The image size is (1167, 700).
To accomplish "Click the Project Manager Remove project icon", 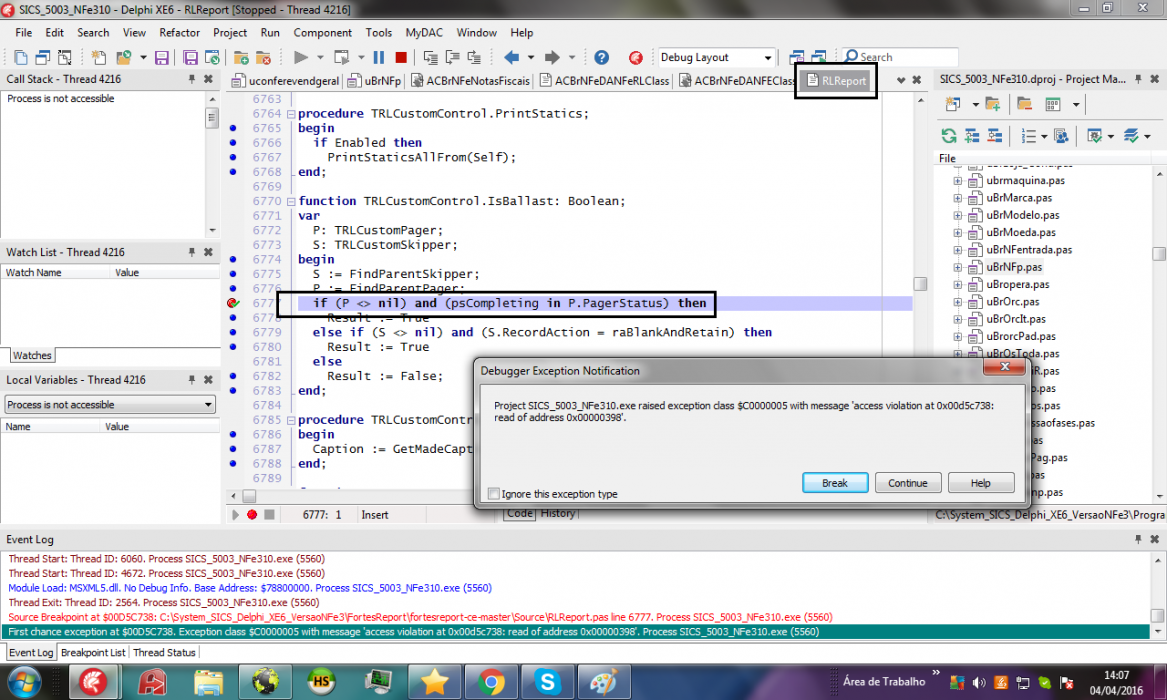I will [x=1025, y=104].
